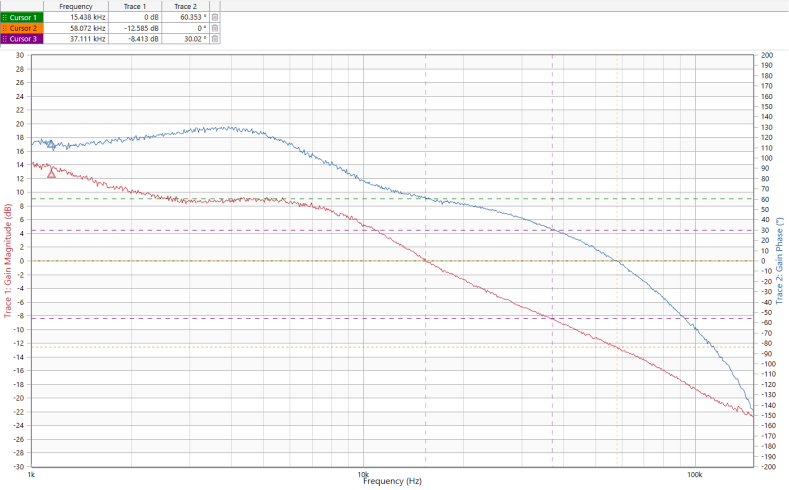Click the 100k tick on the frequency axis
Viewport: 789px width, 490px height.
pos(694,474)
